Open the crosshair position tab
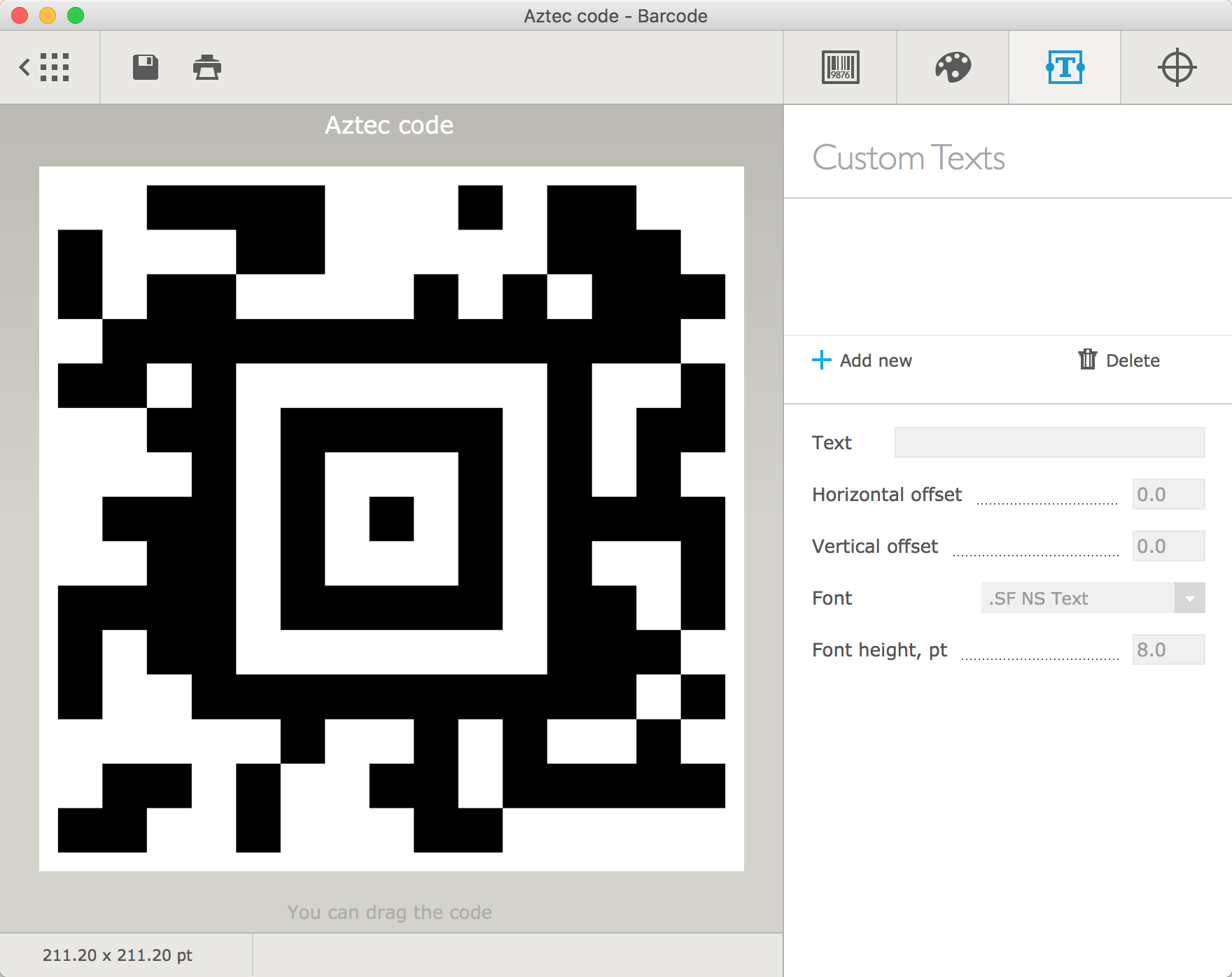 tap(1177, 68)
